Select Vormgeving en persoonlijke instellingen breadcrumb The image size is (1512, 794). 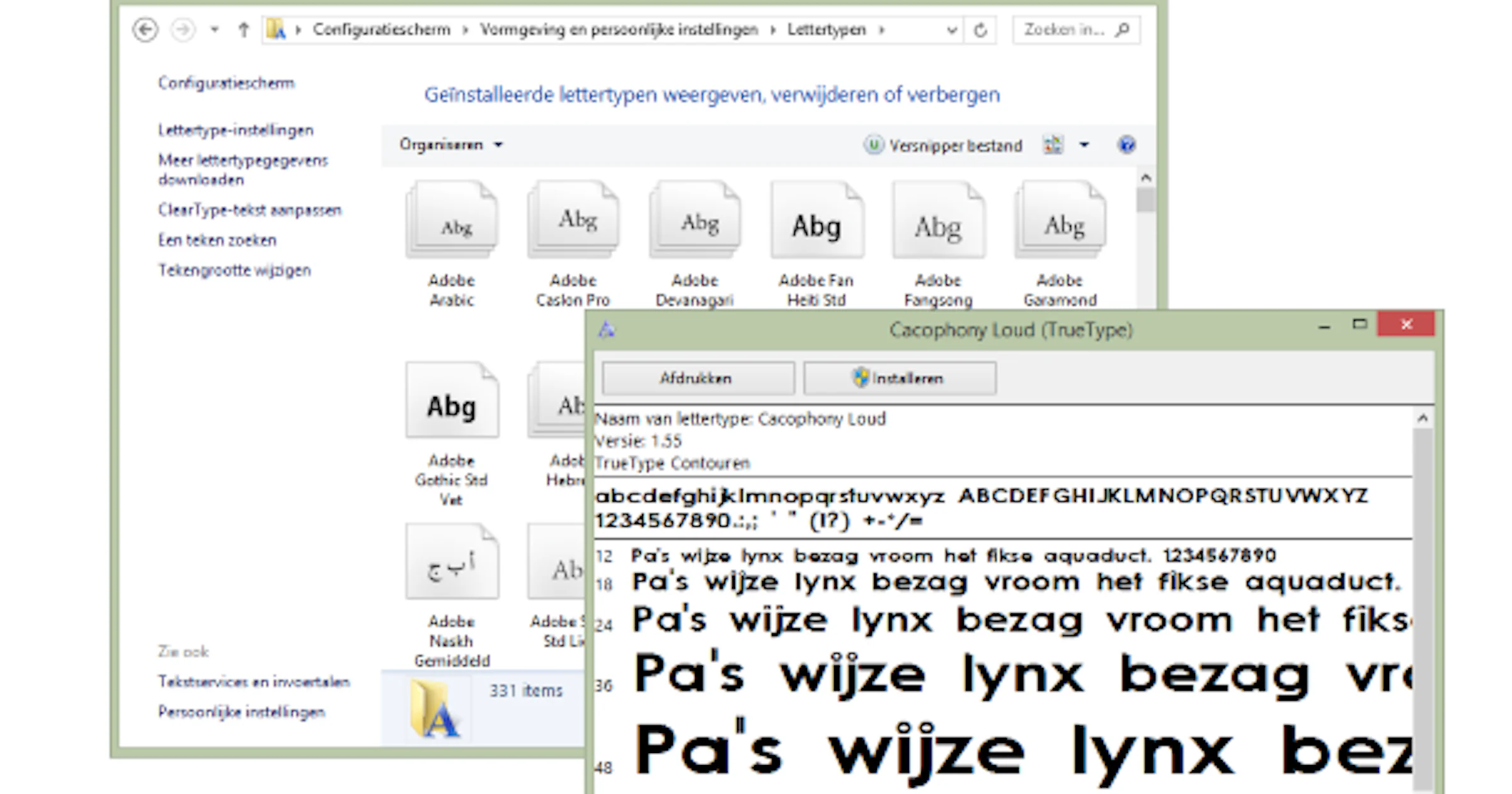[x=619, y=30]
